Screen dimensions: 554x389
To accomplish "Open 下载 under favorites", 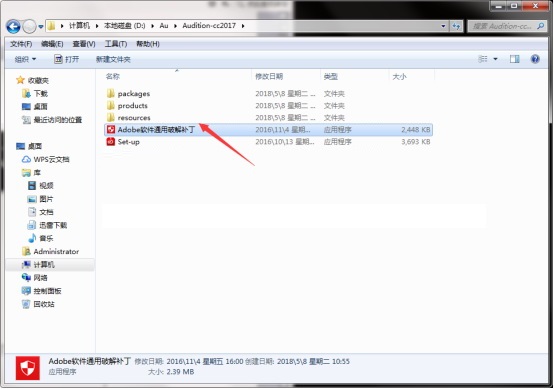I will pos(41,94).
